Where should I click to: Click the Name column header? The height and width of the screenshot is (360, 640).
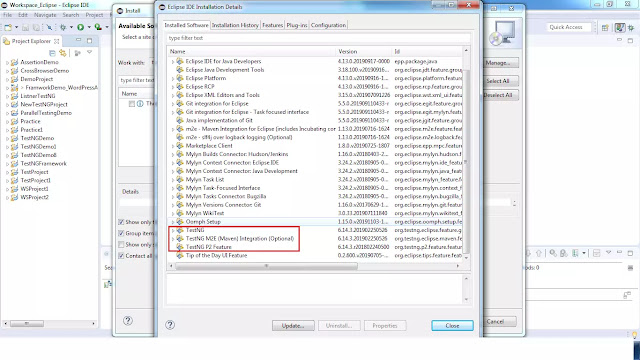coord(251,51)
